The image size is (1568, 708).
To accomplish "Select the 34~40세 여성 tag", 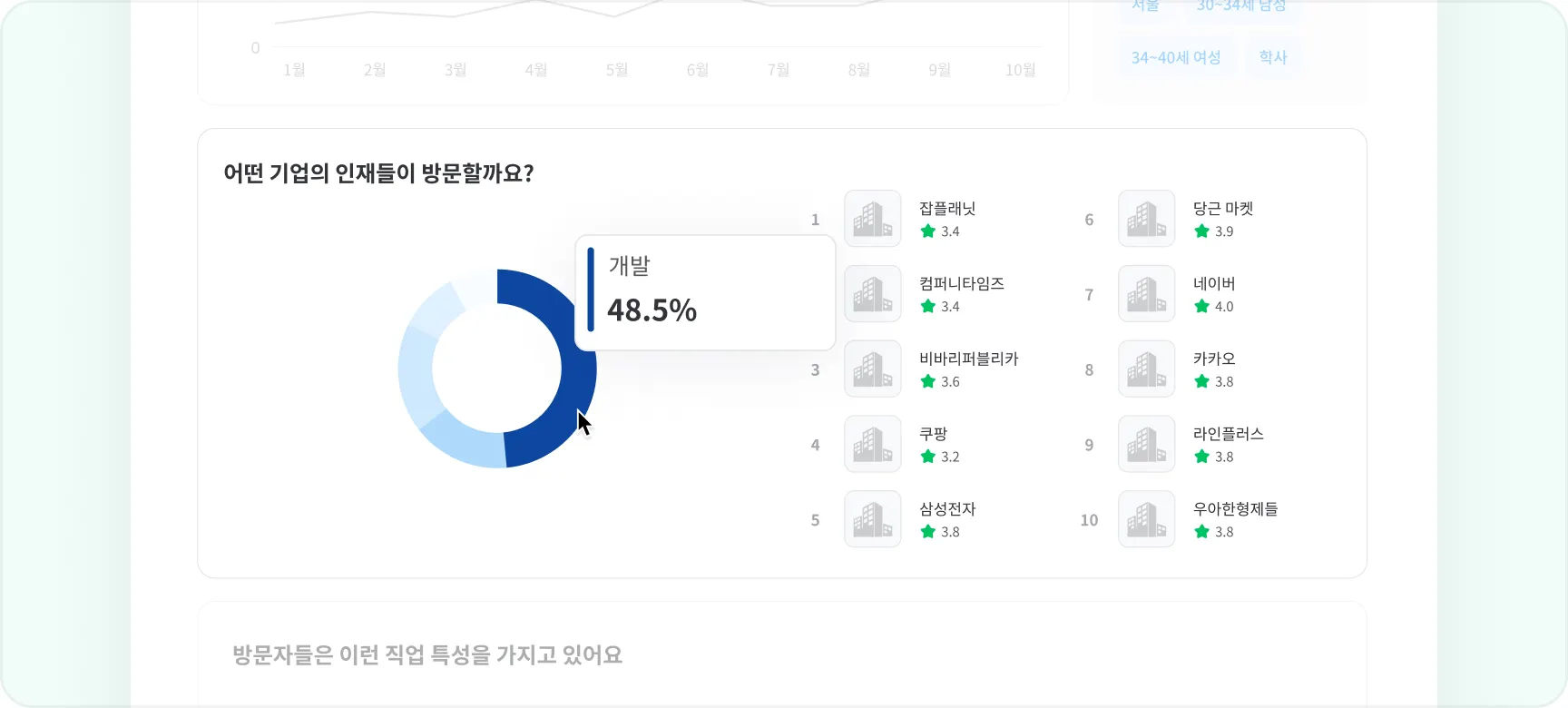I will click(x=1176, y=58).
